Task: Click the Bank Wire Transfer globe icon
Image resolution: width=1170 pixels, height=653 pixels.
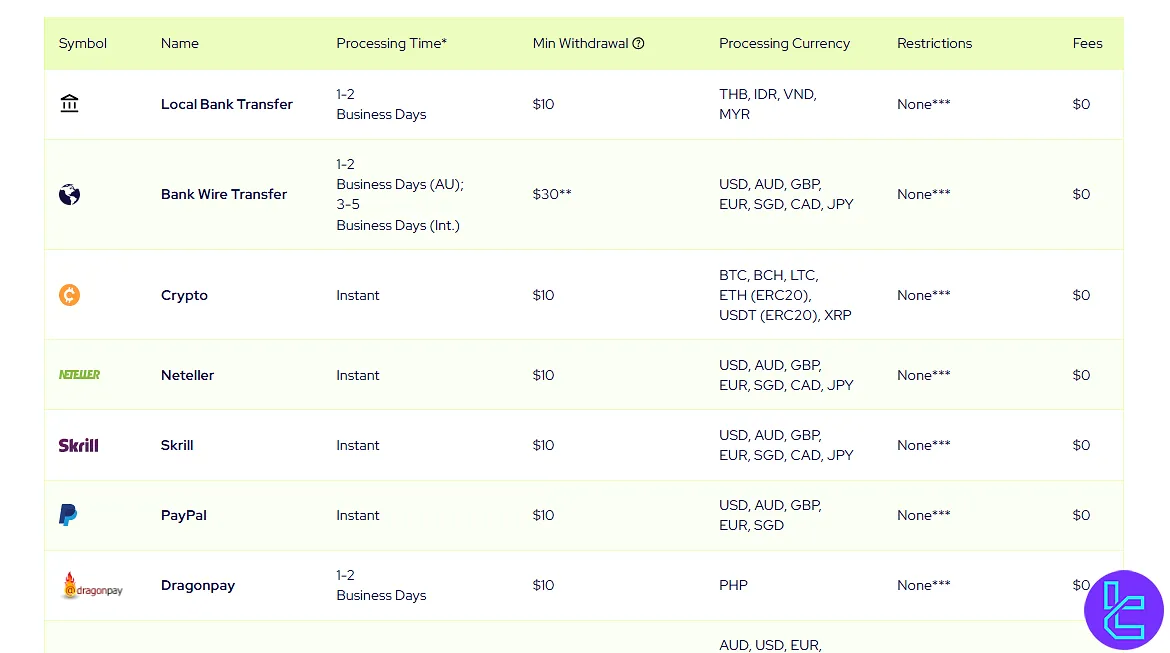Action: [69, 194]
